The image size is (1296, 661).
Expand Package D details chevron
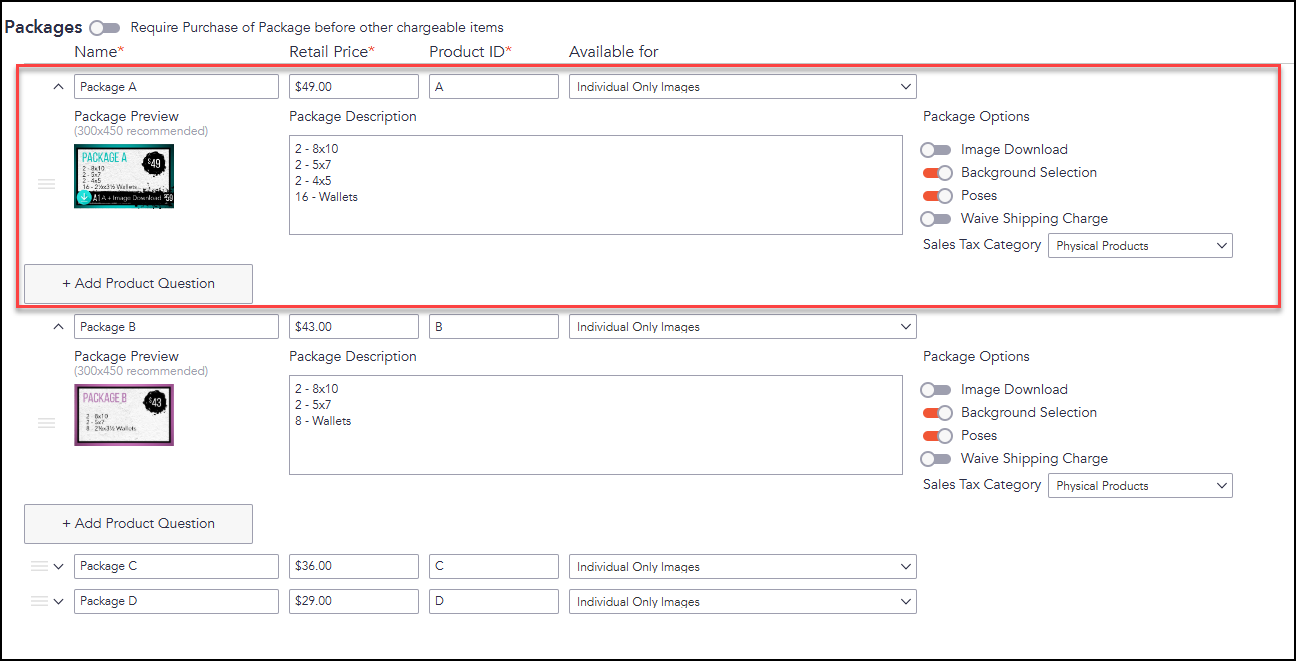point(58,601)
